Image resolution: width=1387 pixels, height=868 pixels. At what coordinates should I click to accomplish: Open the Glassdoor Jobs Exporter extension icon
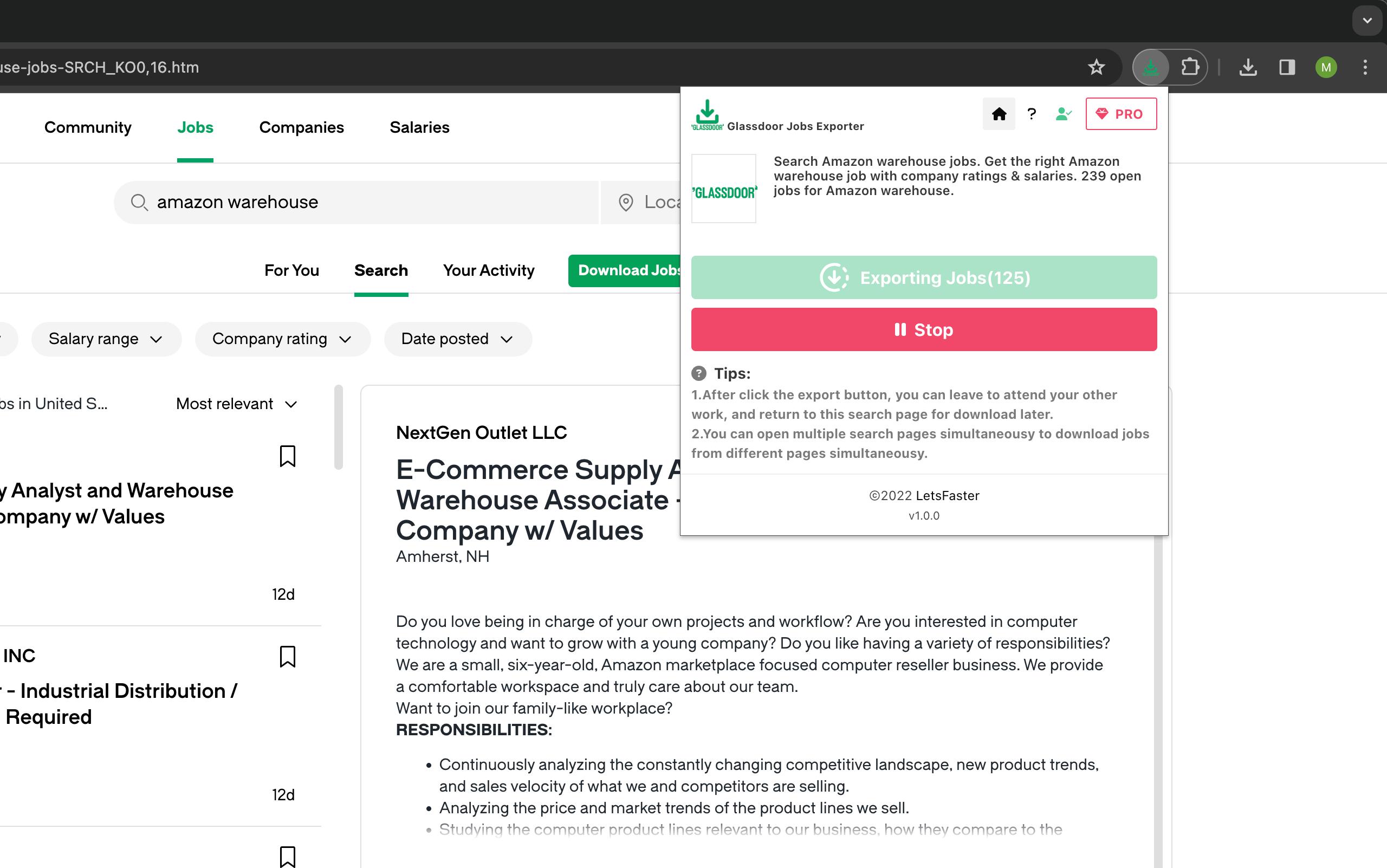click(x=1150, y=67)
